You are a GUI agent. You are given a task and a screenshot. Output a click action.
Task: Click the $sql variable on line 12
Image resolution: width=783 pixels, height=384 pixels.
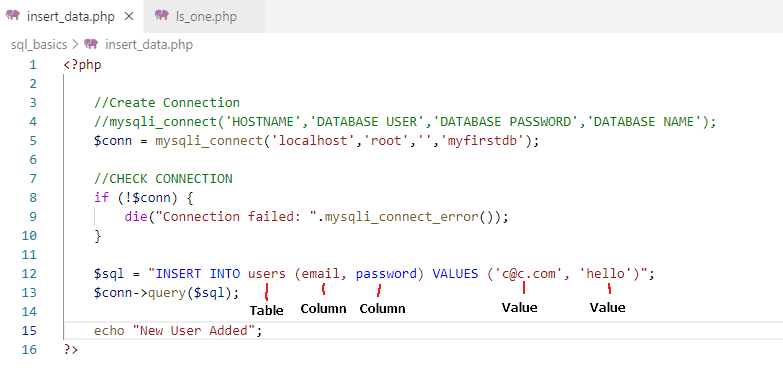click(109, 274)
